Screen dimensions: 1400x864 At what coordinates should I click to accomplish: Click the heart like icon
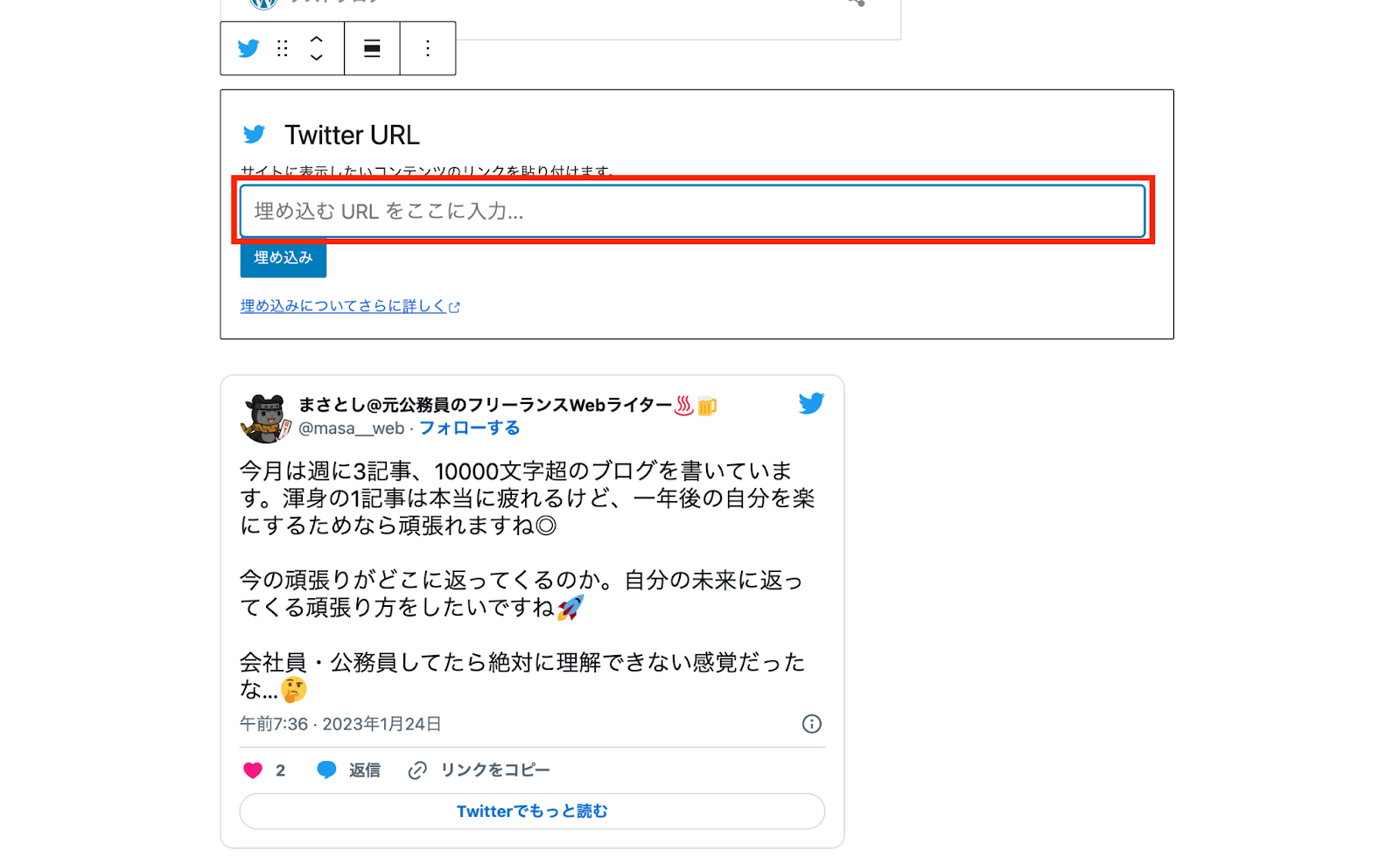[x=253, y=770]
